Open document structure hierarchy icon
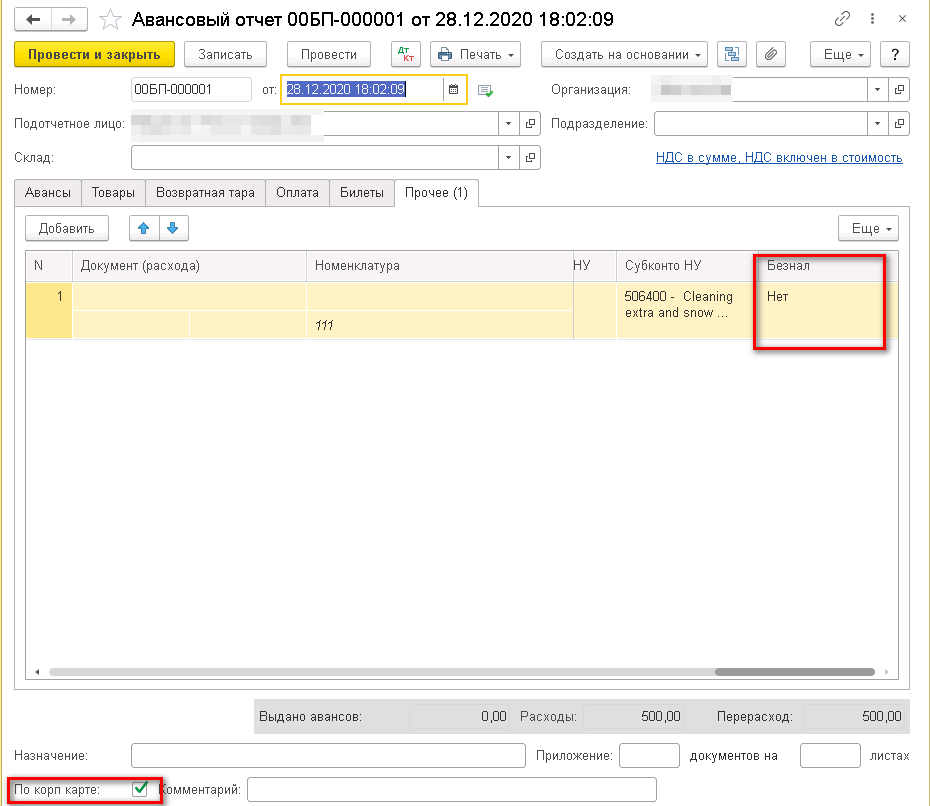Screen dimensions: 930x806 tap(732, 54)
